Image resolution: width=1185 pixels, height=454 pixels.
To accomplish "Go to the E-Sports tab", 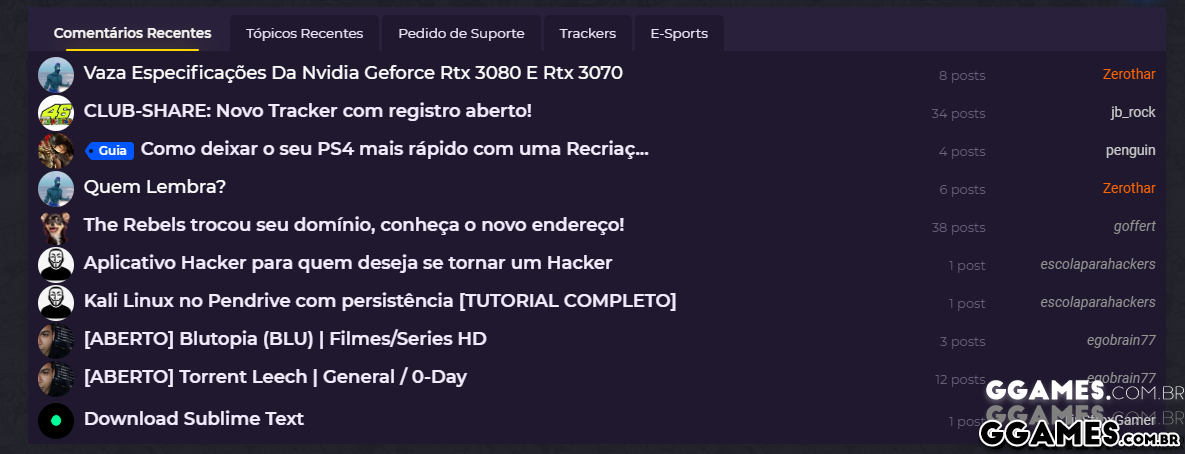I will [679, 33].
